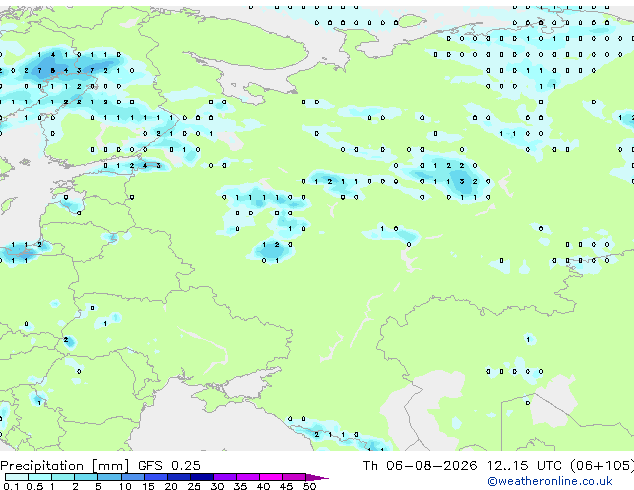Click the '(06+105)' forecast offset text

[x=602, y=465]
